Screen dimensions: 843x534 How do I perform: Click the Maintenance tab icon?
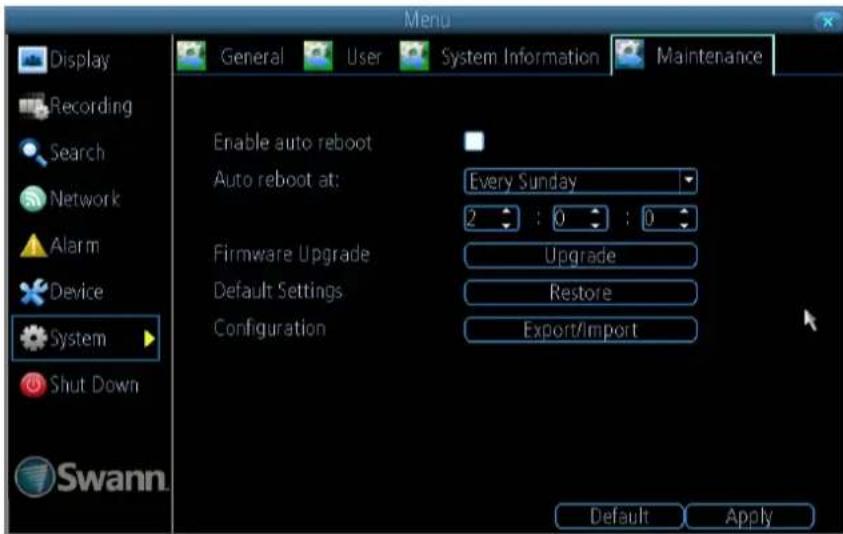pos(629,55)
